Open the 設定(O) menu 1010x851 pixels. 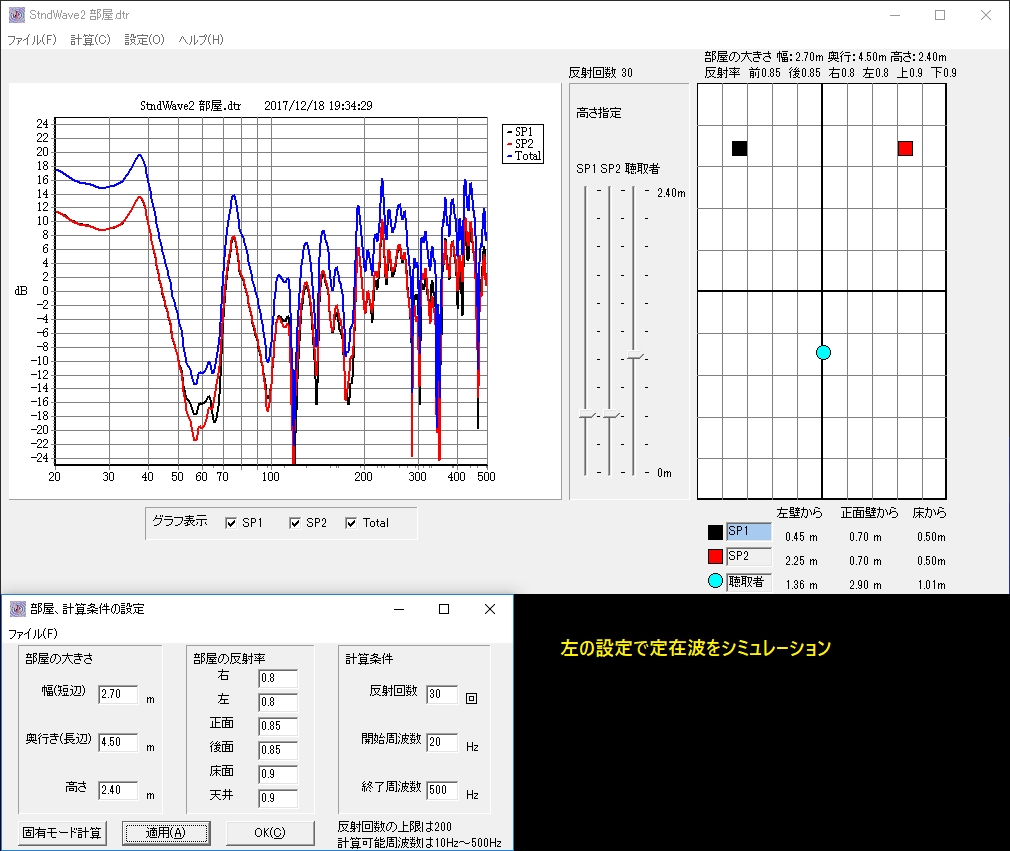click(144, 40)
